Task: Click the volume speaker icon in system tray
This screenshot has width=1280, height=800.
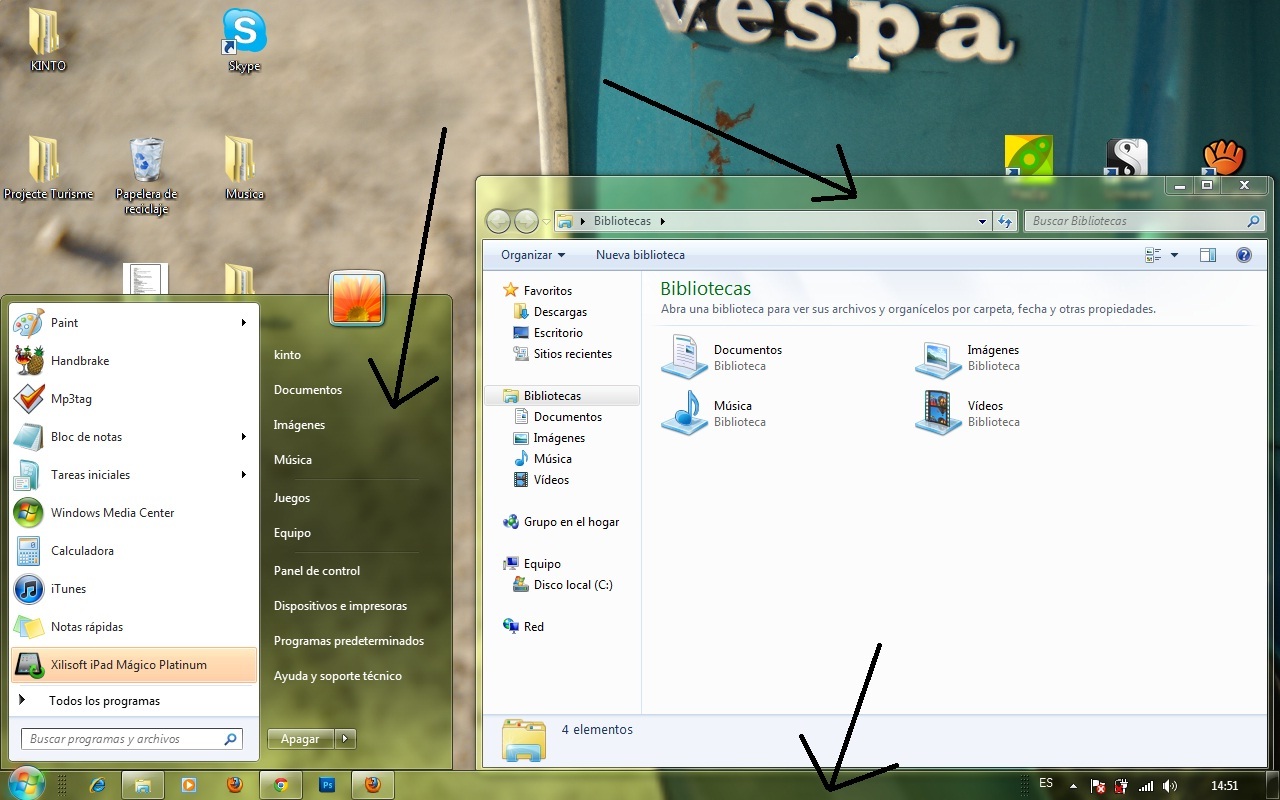Action: tap(1169, 786)
